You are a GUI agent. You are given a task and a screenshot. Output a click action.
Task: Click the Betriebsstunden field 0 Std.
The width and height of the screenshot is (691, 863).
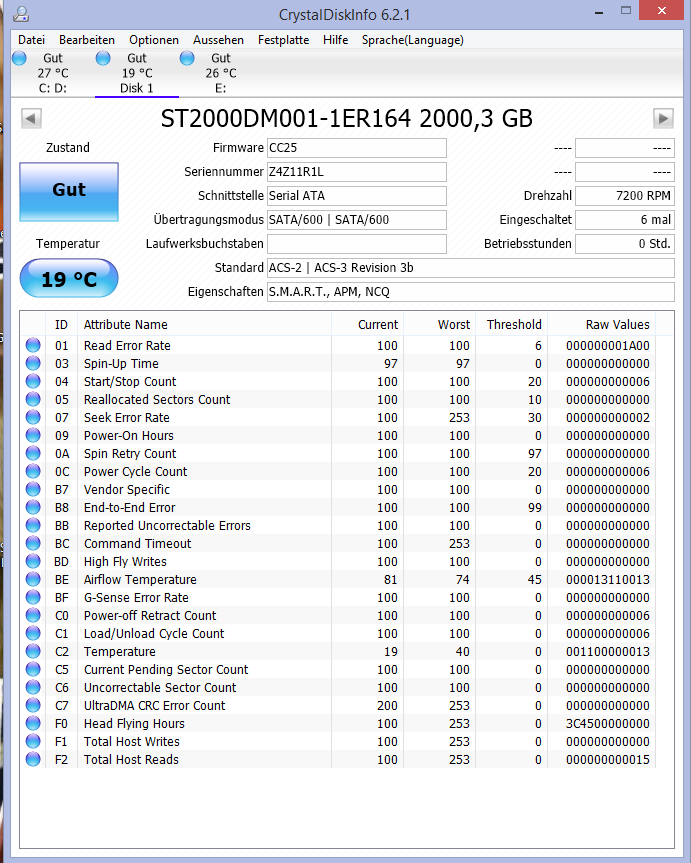point(625,244)
